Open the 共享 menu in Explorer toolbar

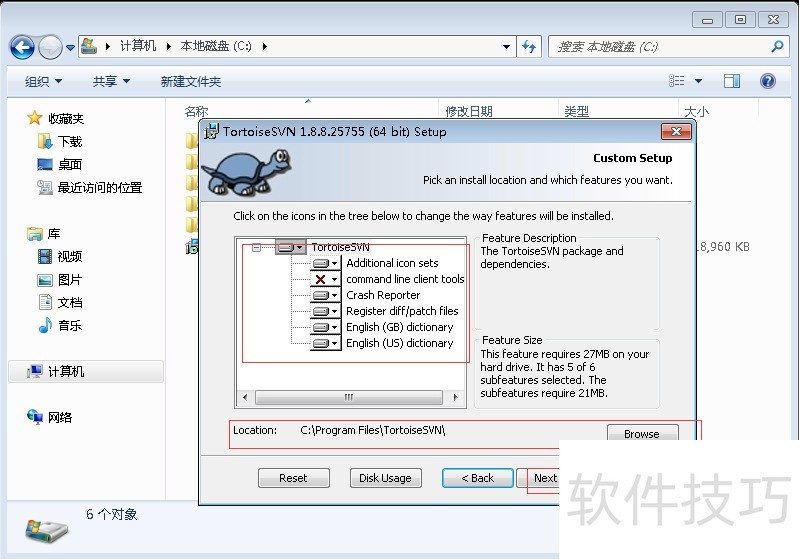[111, 81]
